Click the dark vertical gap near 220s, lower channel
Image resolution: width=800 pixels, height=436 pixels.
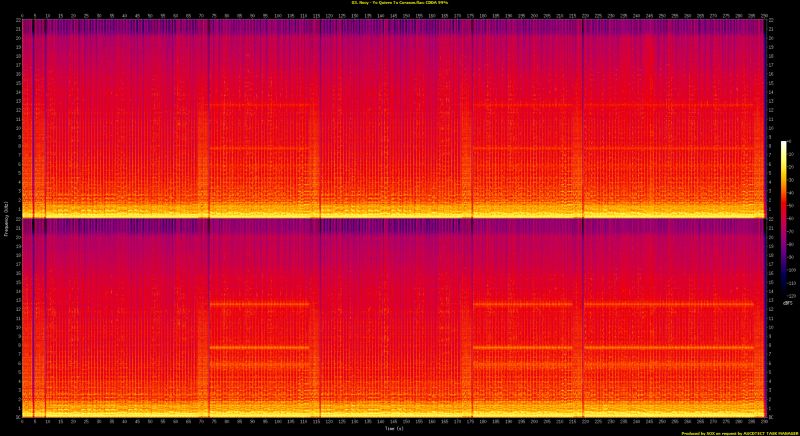point(583,320)
